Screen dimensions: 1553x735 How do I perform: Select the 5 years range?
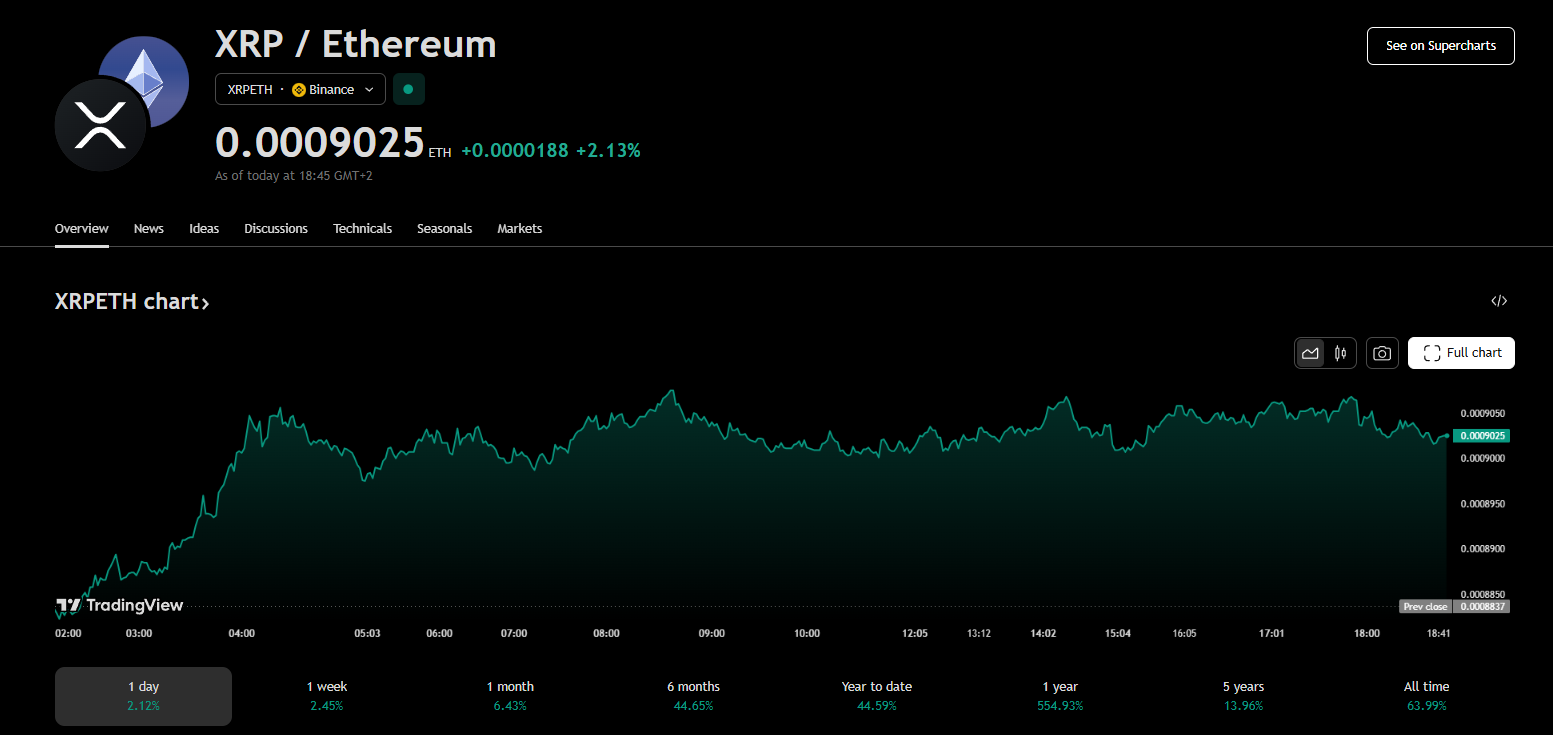click(1243, 696)
